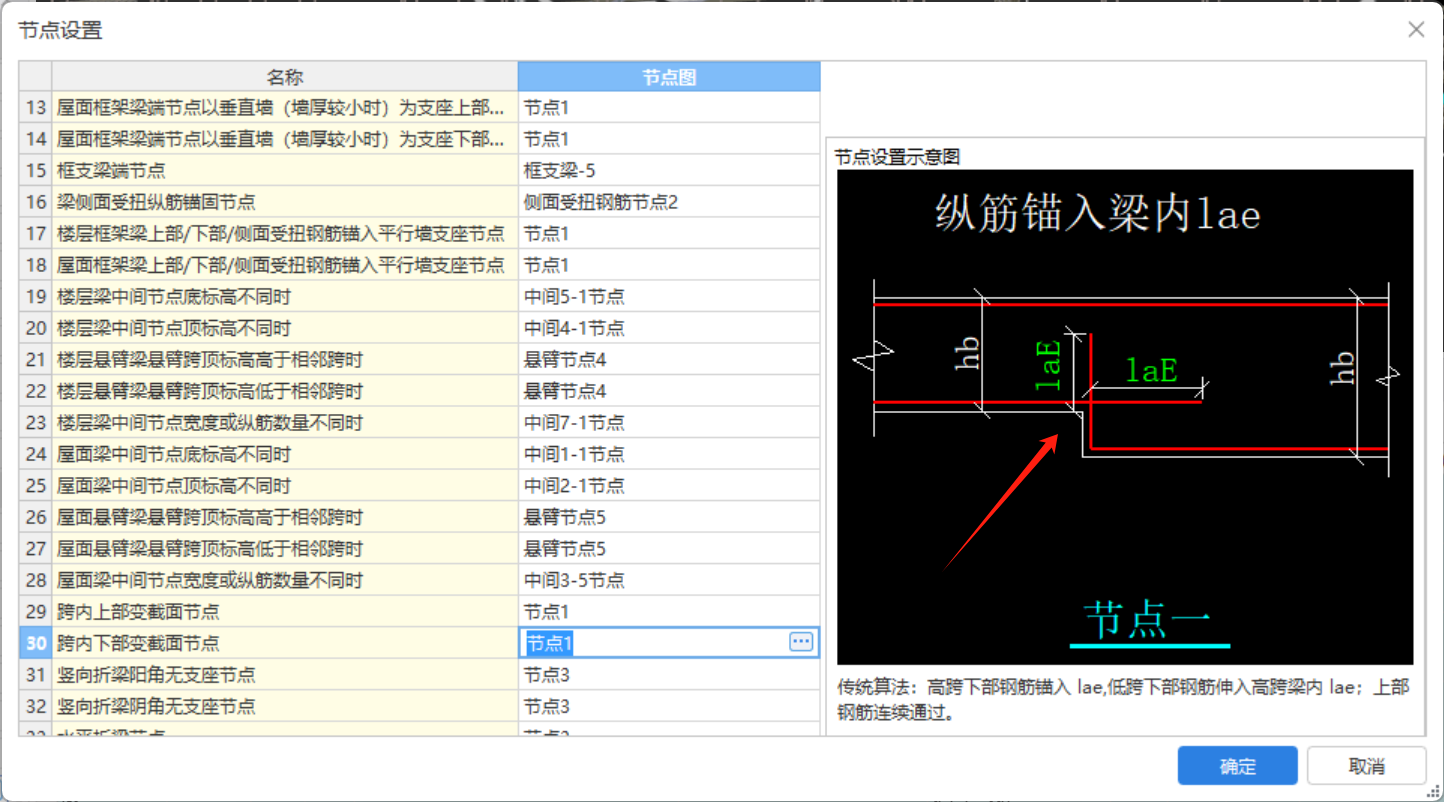This screenshot has width=1444, height=802.
Task: Select row 20 楼层梁中间节点顶标高不同时
Action: 285,328
